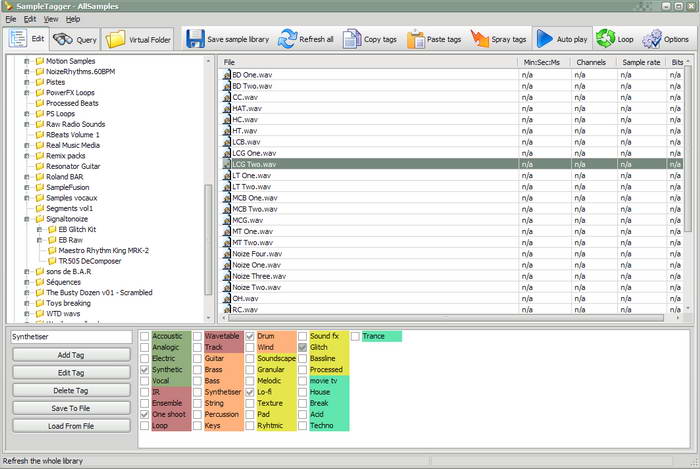Expand the EB Glitch Kit node
700x469 pixels.
tap(39, 229)
